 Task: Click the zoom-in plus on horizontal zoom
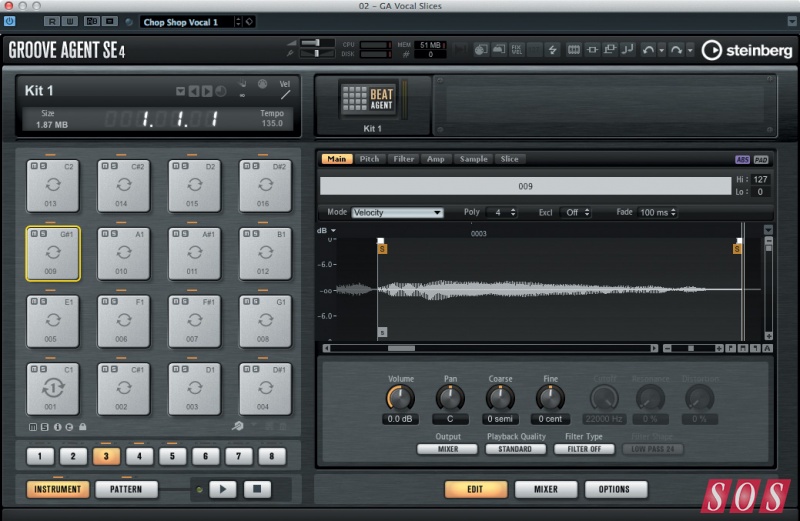(719, 349)
